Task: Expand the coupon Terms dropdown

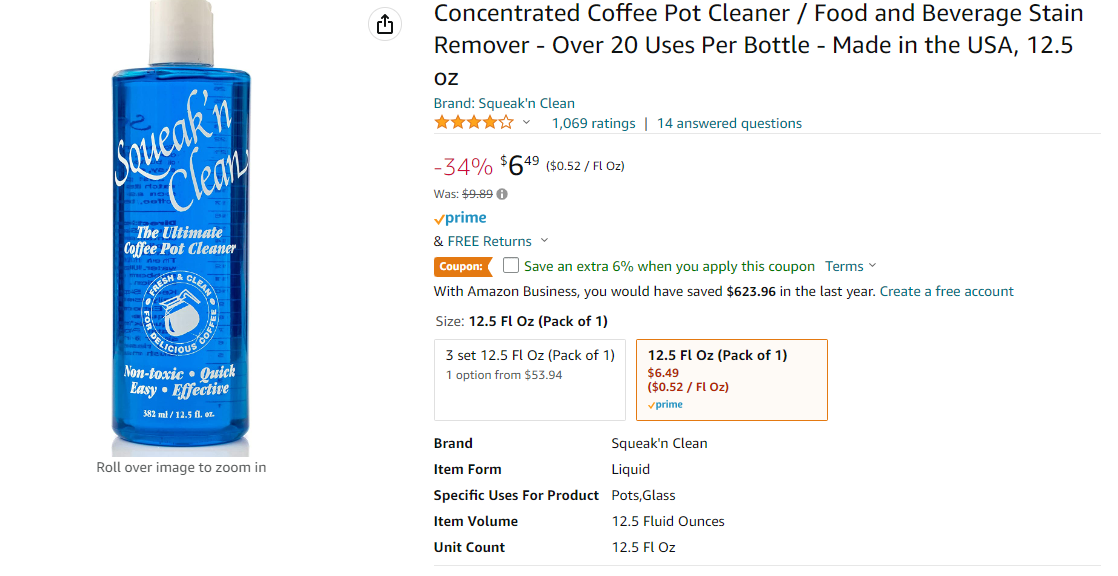Action: coord(850,266)
